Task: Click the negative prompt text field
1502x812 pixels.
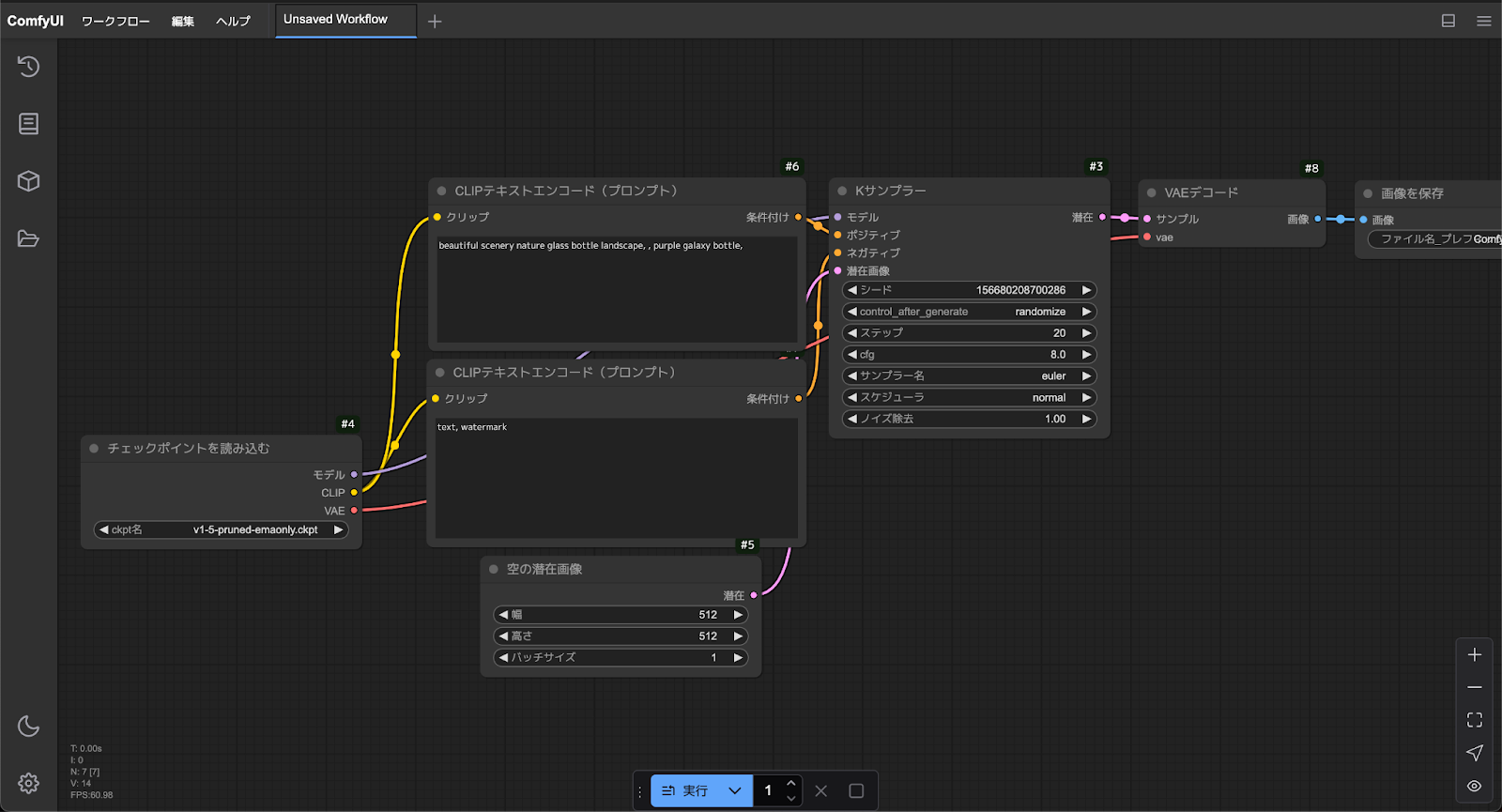Action: click(x=616, y=479)
